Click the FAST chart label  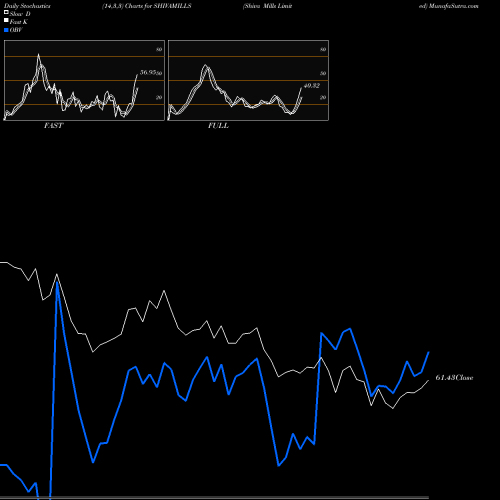coord(53,126)
